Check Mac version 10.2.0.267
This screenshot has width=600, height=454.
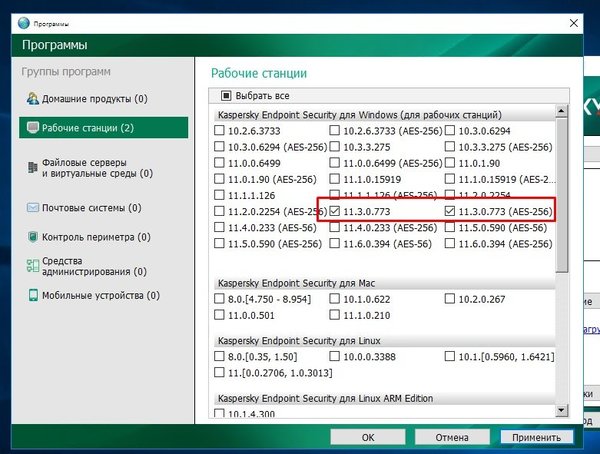[451, 297]
